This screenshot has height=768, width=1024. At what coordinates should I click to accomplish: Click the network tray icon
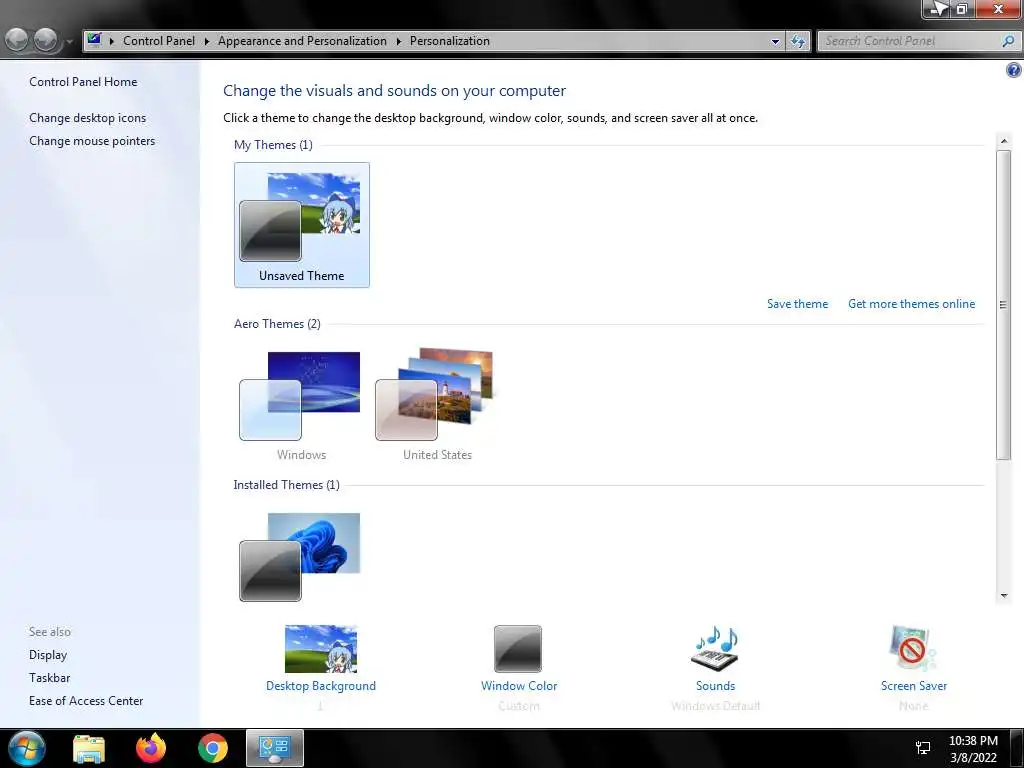923,748
